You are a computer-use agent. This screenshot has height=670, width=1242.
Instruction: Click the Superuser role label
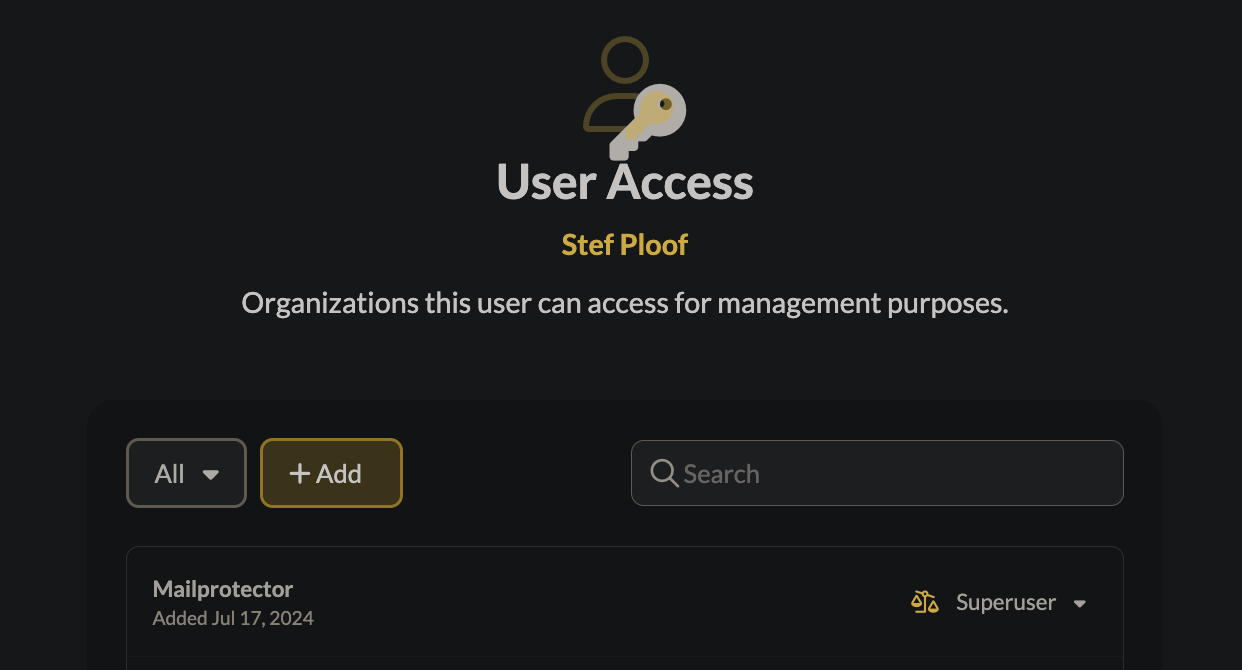pyautogui.click(x=1005, y=602)
